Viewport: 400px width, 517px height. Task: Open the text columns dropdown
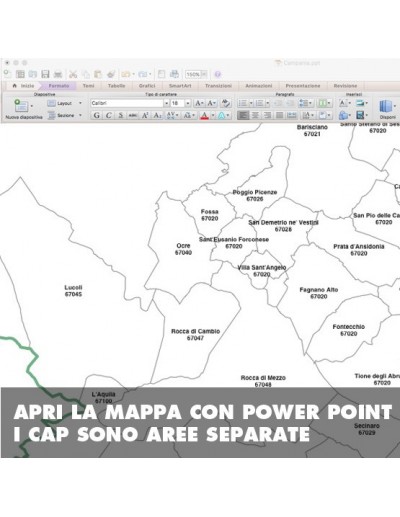[324, 103]
